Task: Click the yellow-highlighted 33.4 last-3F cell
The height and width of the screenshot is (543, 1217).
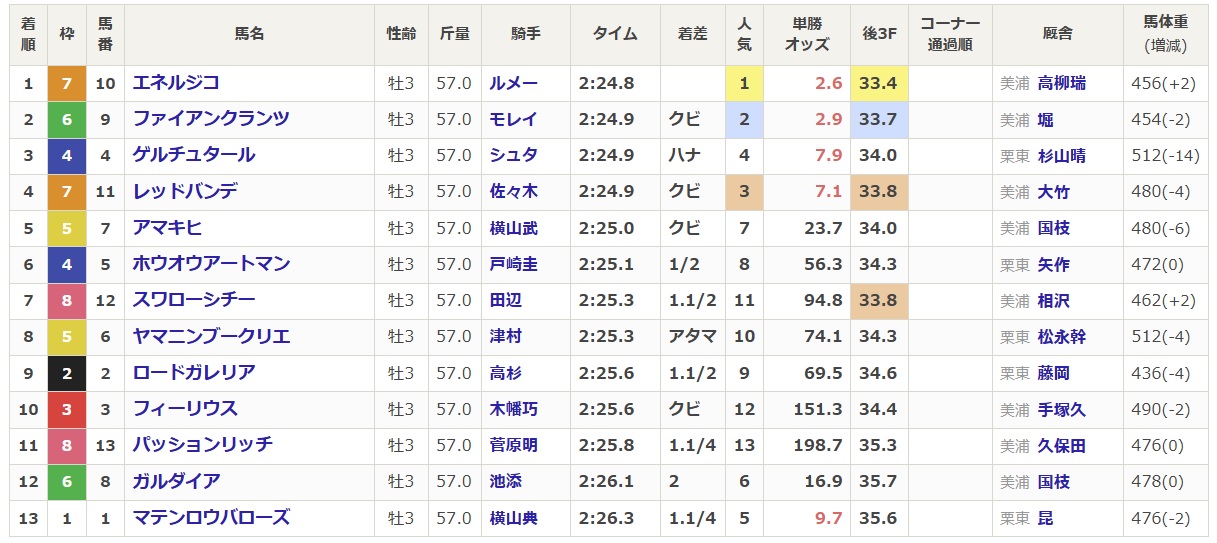Action: (x=879, y=83)
